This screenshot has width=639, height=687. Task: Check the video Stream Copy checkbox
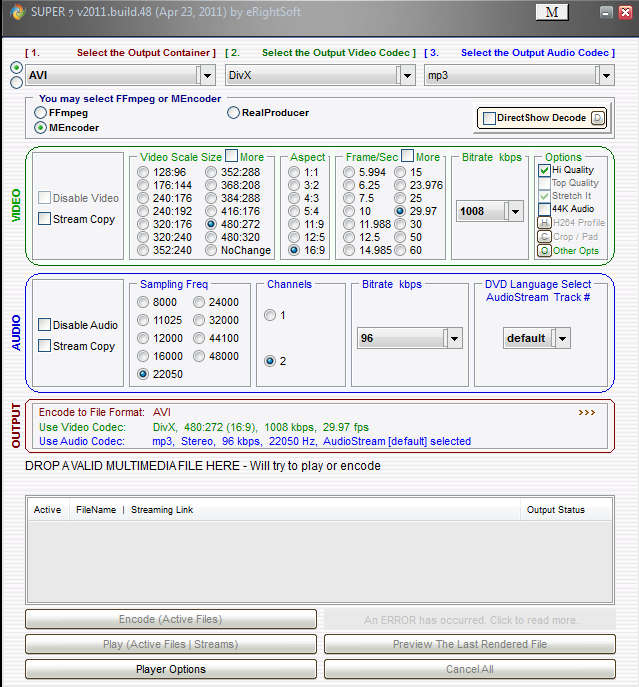44,219
